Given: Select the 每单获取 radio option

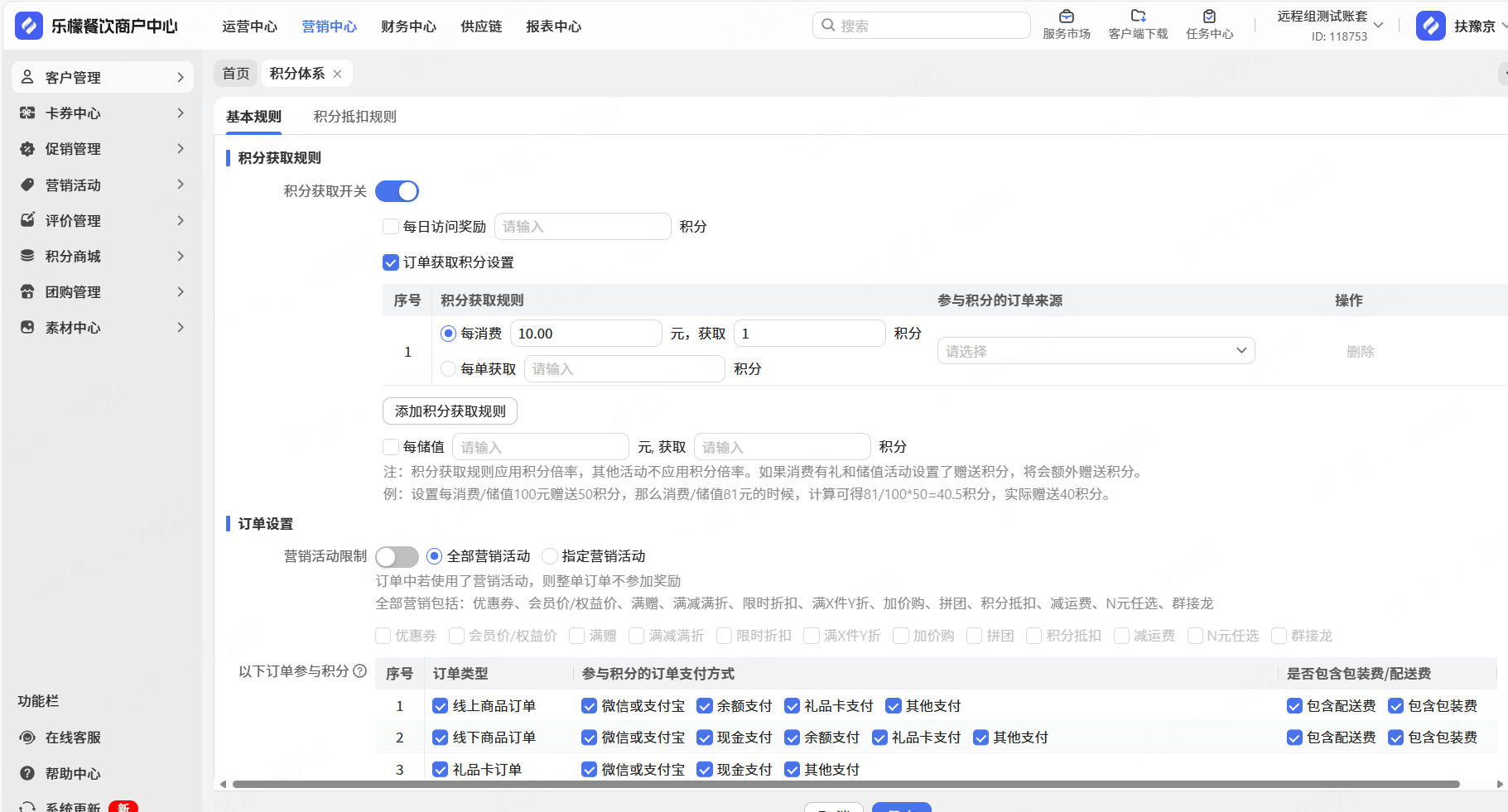Looking at the screenshot, I should (x=449, y=369).
